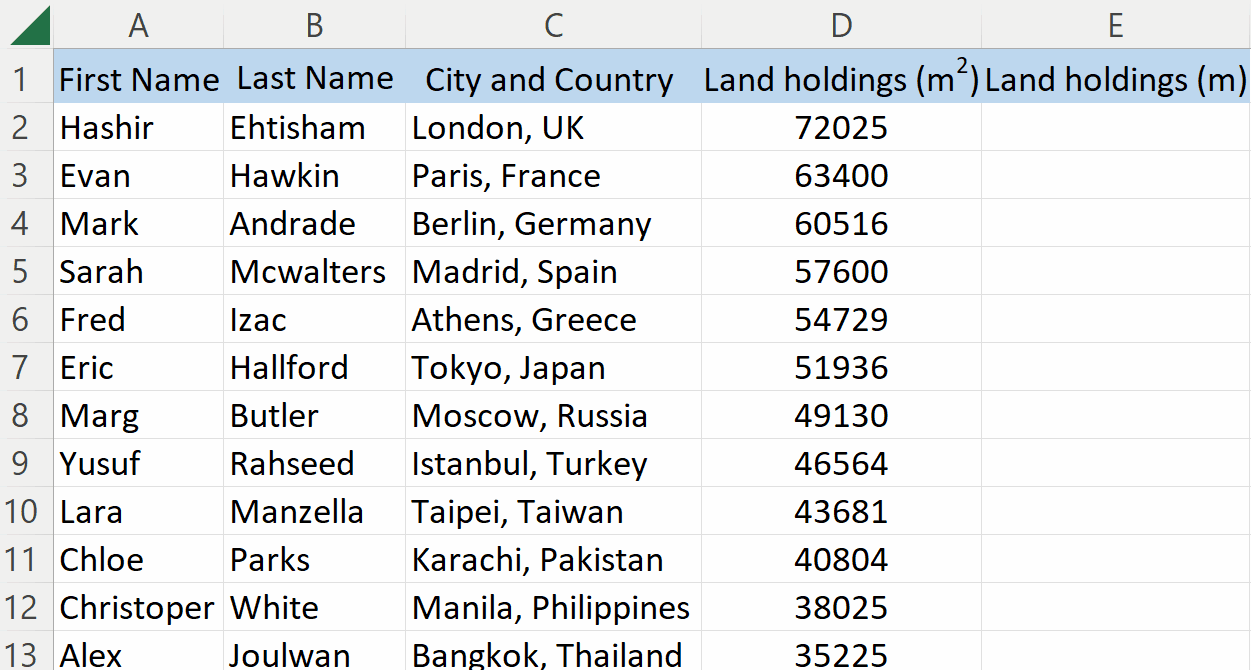Select the cell containing "Sarah"
The image size is (1251, 670).
(139, 271)
